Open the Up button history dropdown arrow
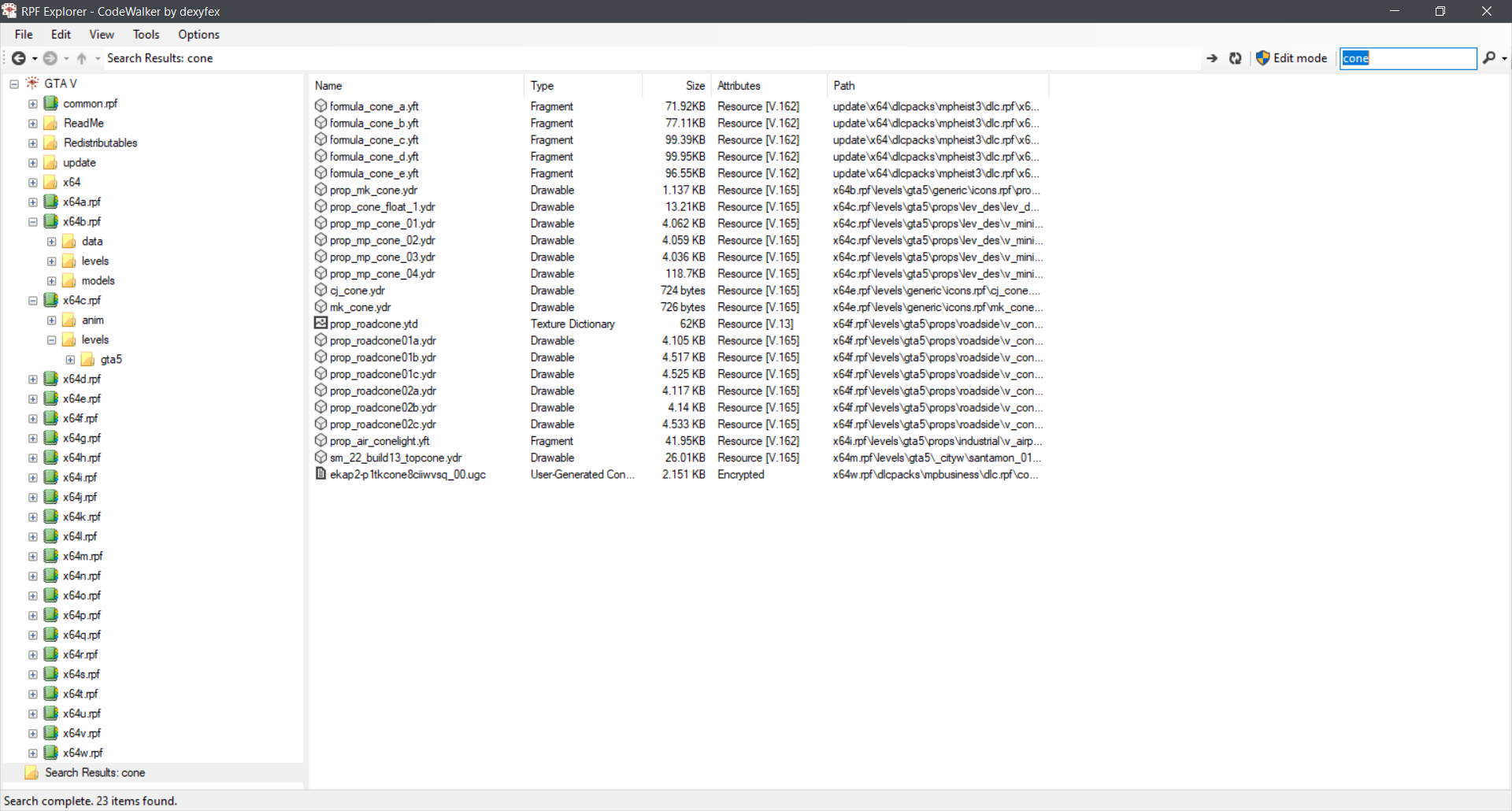 [98, 58]
